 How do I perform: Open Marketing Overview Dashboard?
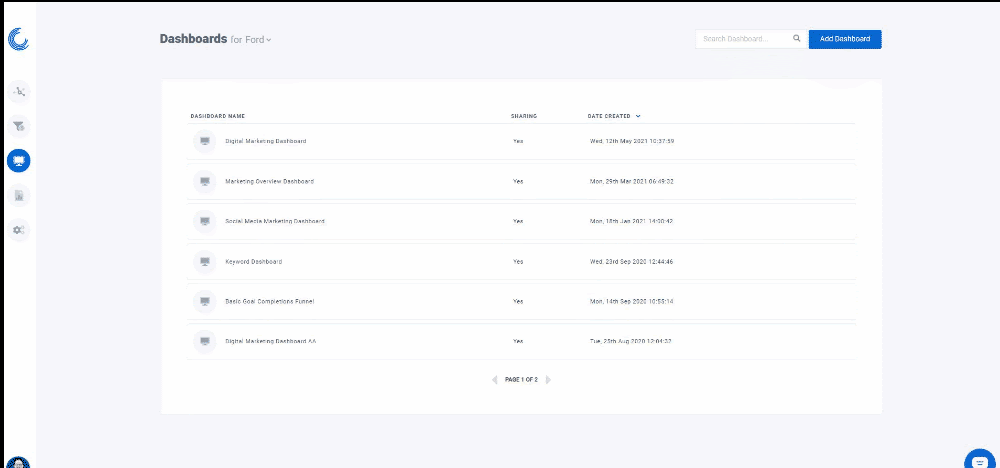click(269, 181)
